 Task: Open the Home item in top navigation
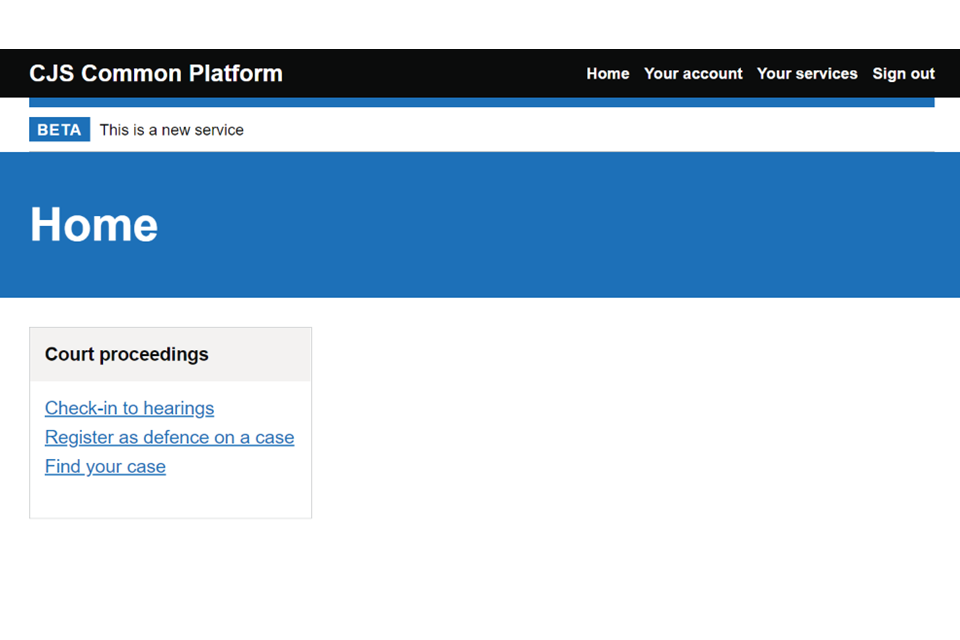[x=607, y=74]
